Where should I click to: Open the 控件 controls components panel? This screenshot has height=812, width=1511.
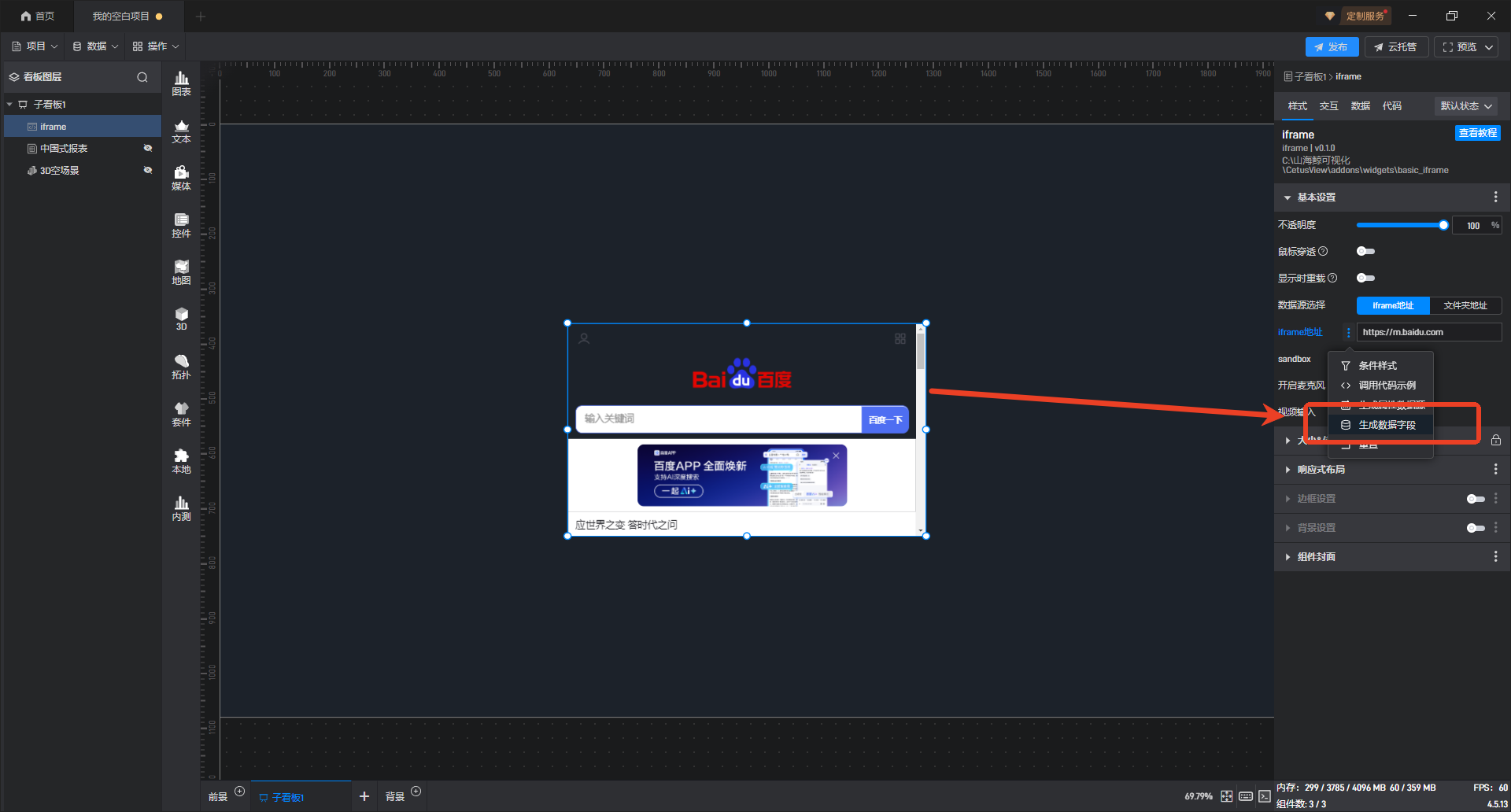click(181, 225)
